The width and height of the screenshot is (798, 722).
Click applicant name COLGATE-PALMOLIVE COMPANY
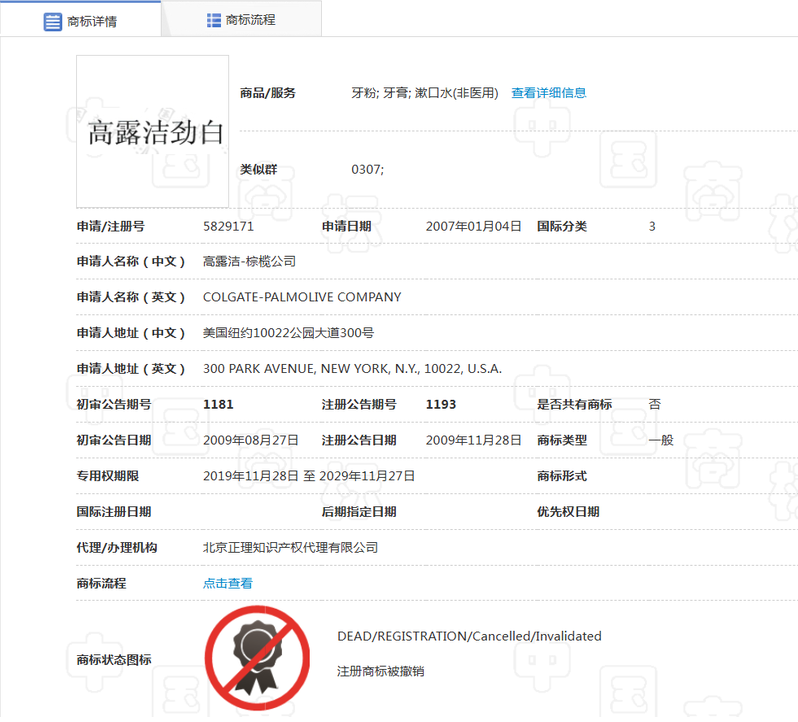pos(302,297)
